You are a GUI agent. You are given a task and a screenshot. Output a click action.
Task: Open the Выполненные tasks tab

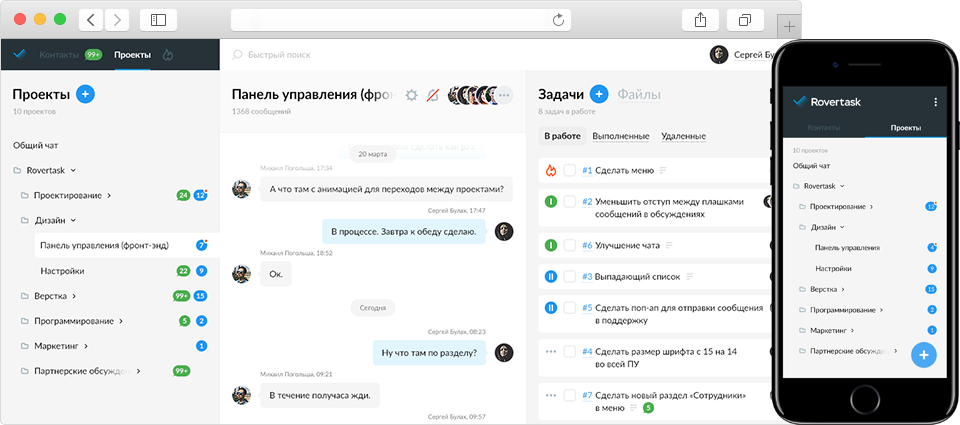click(620, 136)
